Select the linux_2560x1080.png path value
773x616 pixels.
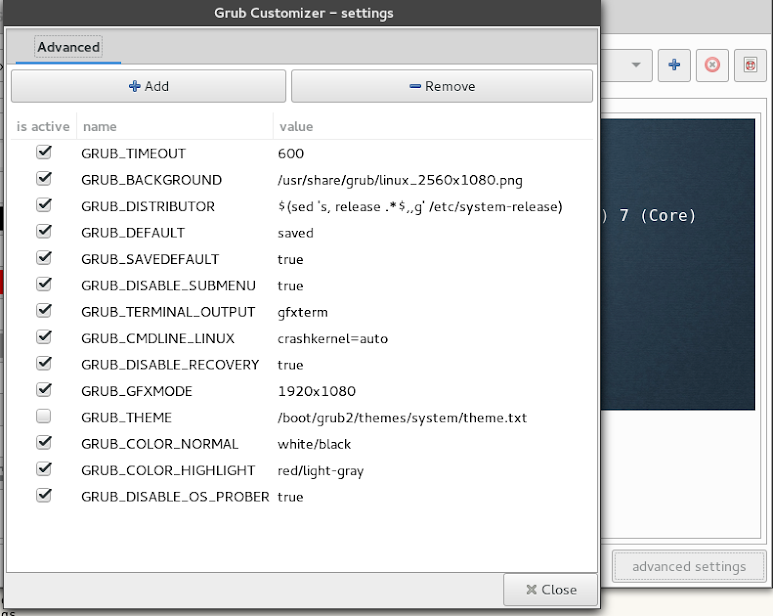[400, 180]
